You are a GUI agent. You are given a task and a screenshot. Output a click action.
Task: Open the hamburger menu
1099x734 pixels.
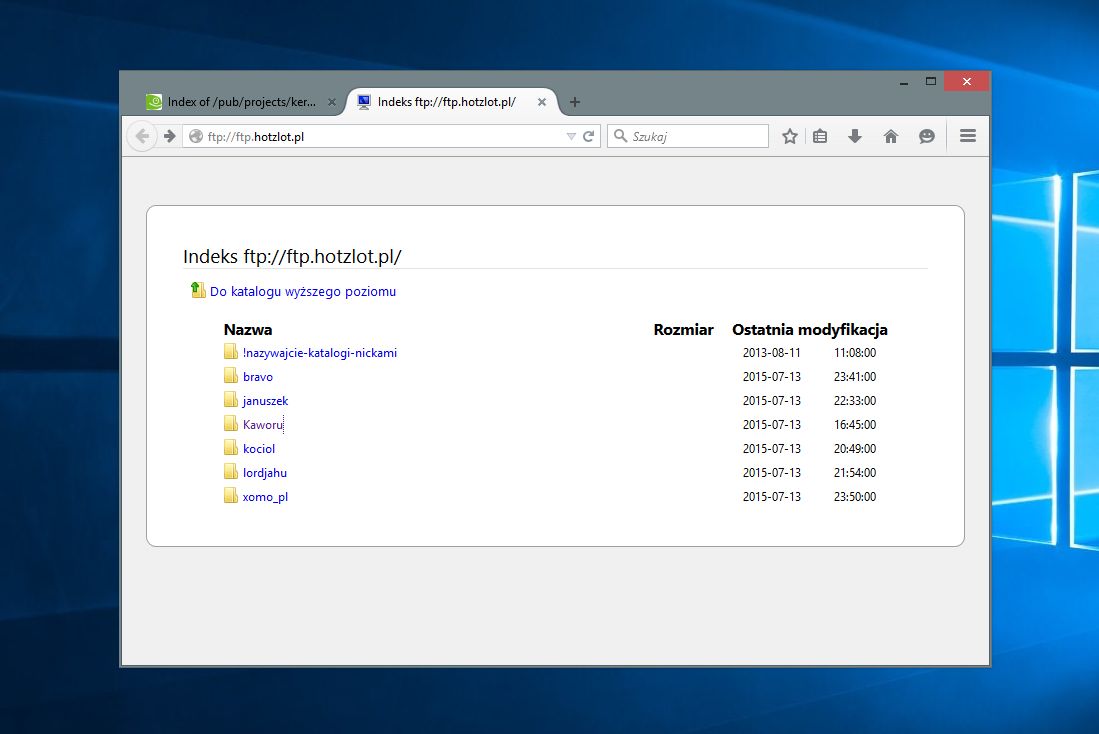(x=967, y=136)
